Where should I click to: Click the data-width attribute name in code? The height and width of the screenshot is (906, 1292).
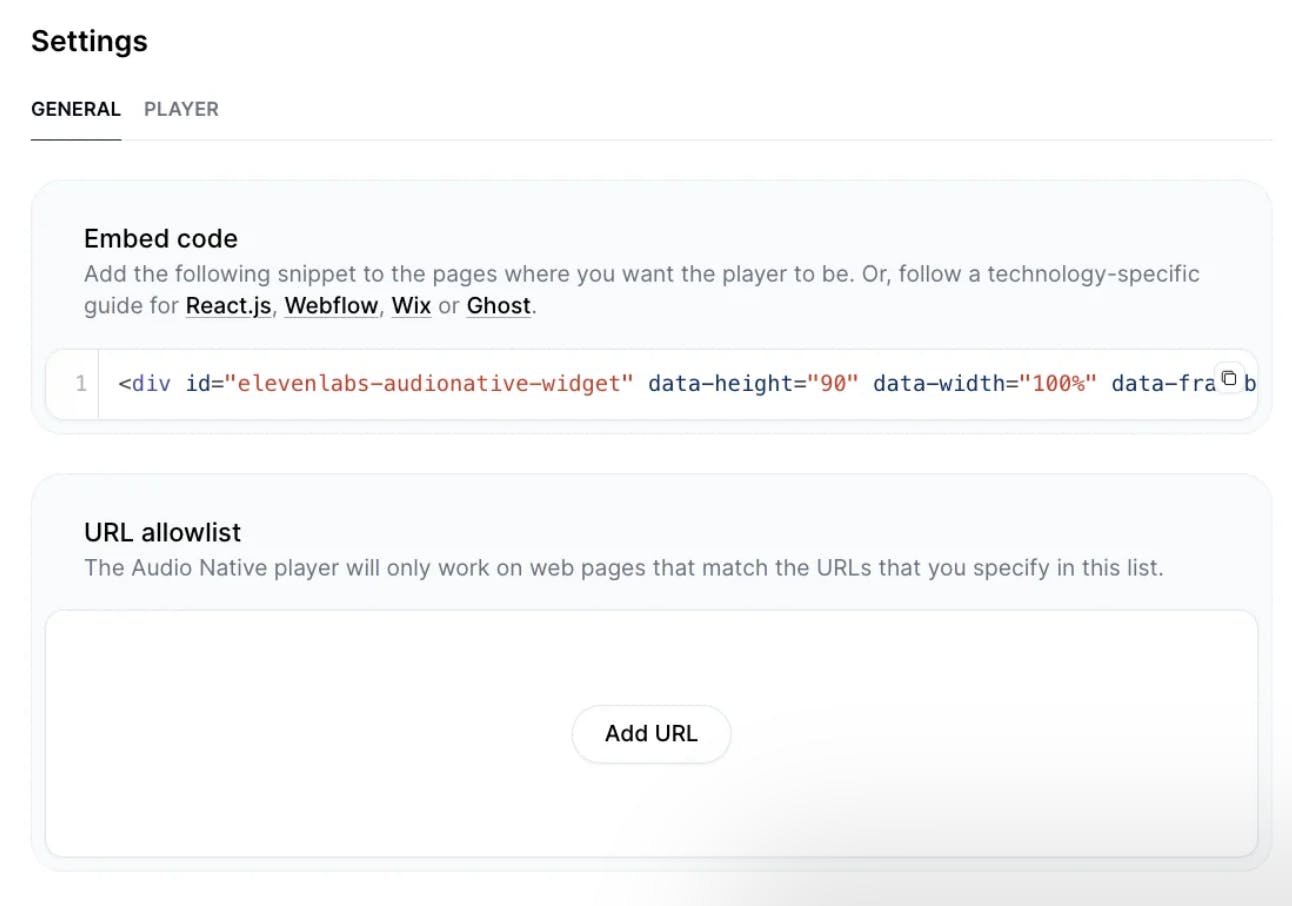(938, 384)
